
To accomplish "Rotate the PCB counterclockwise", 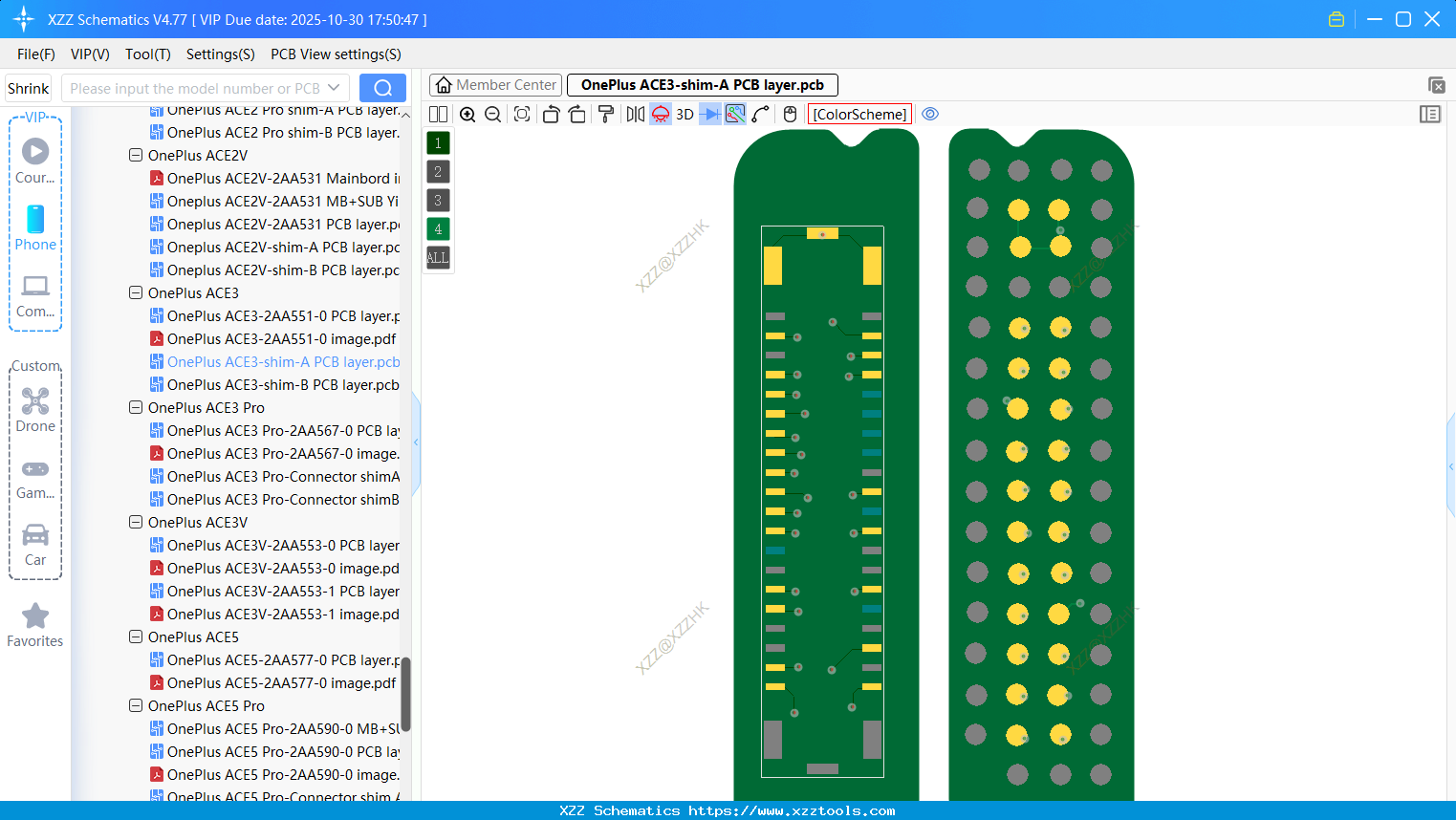I will tap(551, 115).
